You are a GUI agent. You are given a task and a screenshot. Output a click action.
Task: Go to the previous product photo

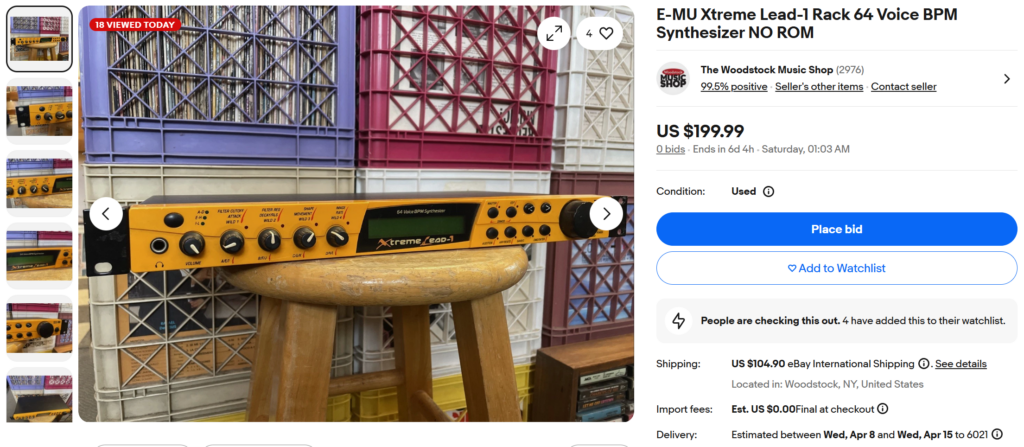(x=106, y=214)
